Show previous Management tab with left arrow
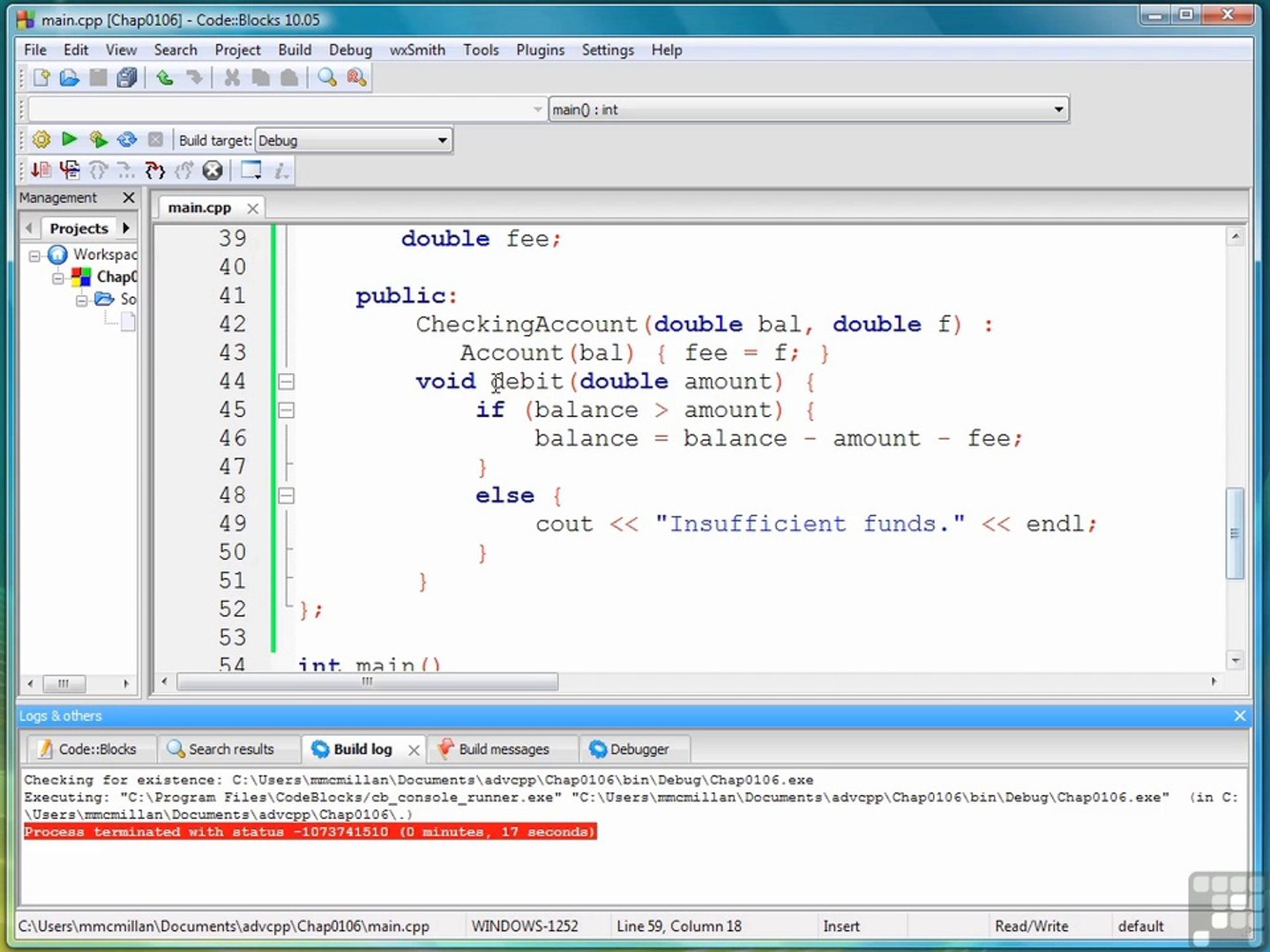1270x952 pixels. [29, 228]
